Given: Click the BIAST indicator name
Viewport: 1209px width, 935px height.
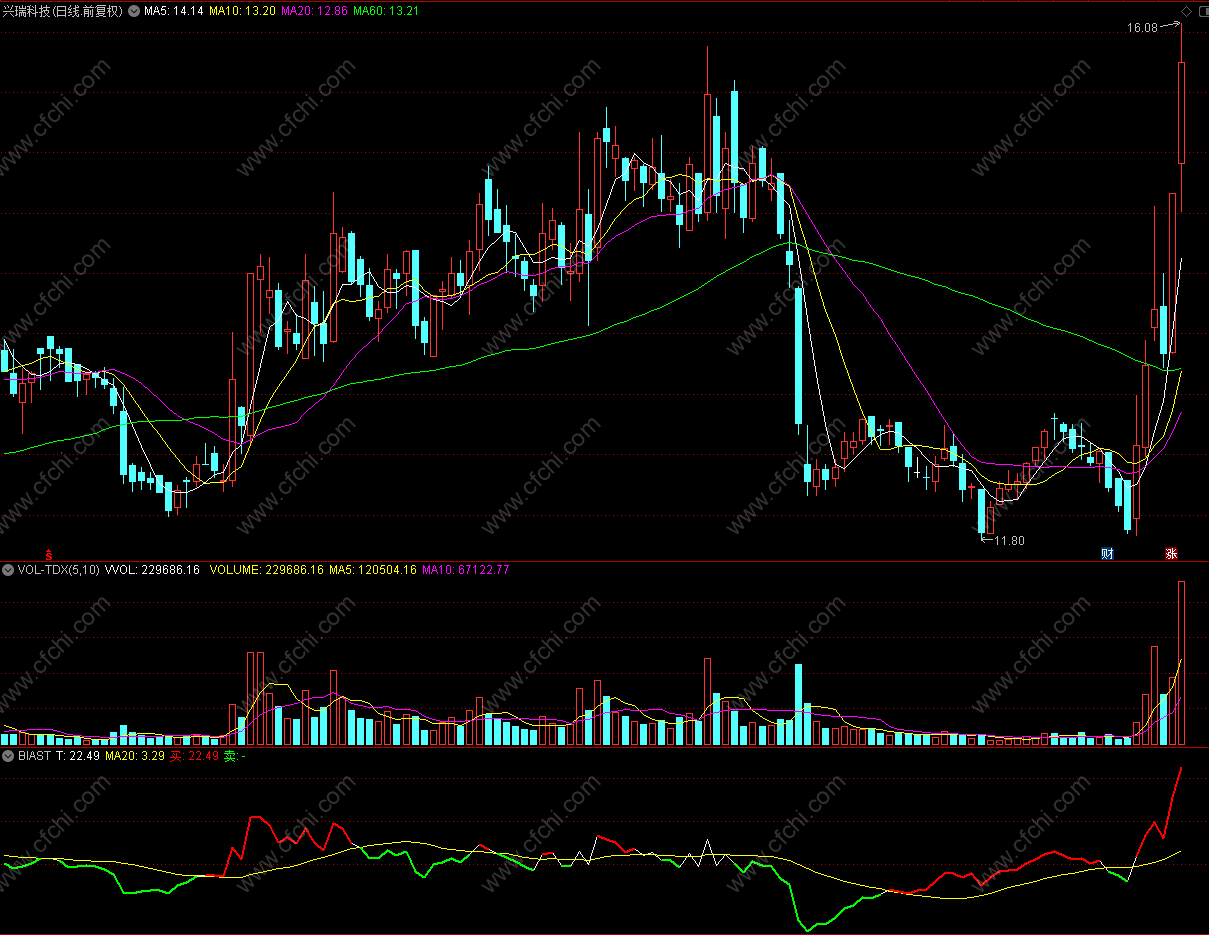Looking at the screenshot, I should point(35,756).
